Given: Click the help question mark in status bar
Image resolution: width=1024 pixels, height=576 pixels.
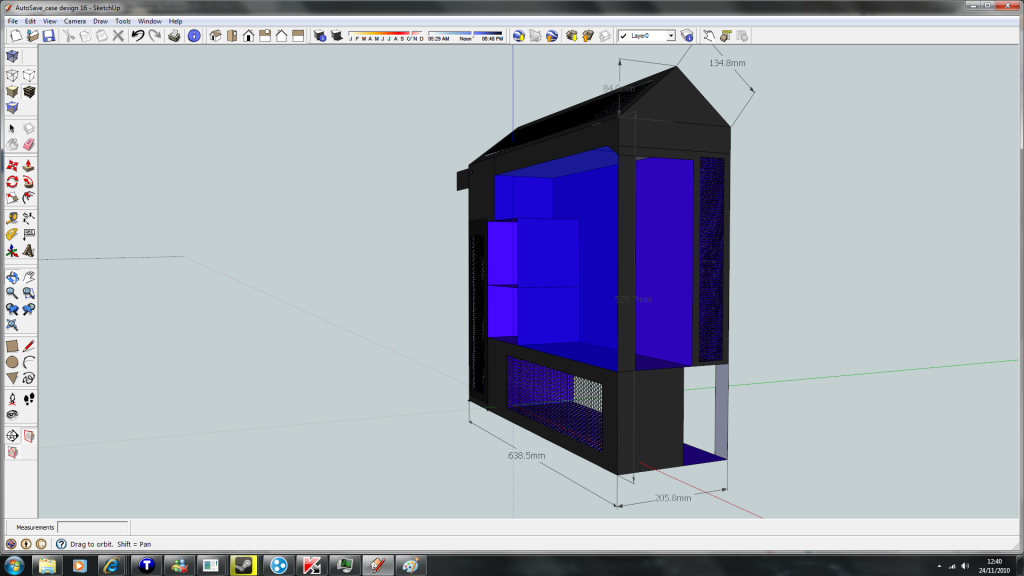Looking at the screenshot, I should pos(60,544).
